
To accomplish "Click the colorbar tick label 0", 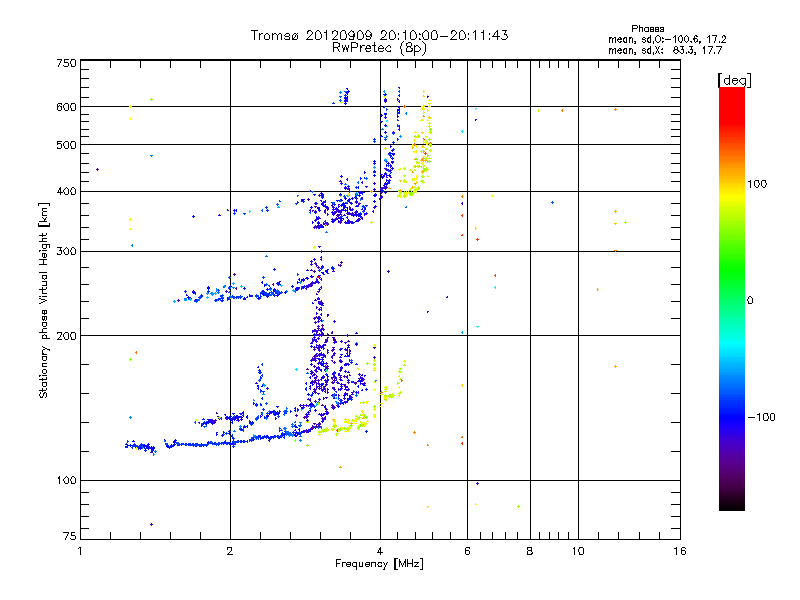I will [750, 301].
